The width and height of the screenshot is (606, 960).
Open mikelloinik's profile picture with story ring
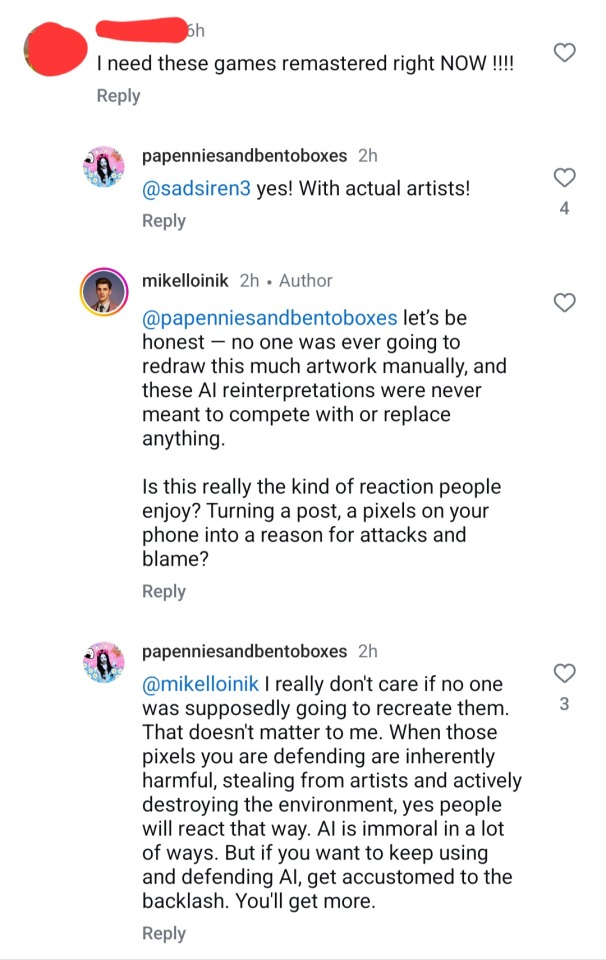tap(102, 292)
